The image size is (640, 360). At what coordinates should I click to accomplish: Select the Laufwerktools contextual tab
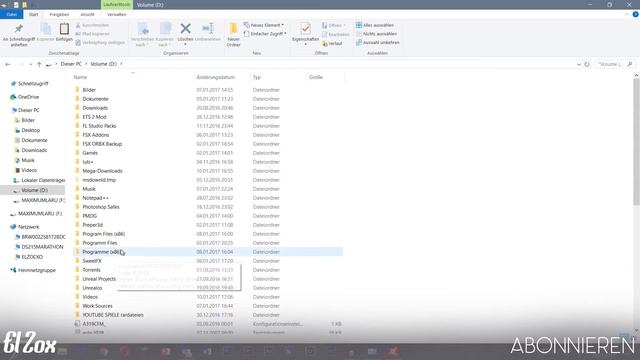[x=117, y=4]
